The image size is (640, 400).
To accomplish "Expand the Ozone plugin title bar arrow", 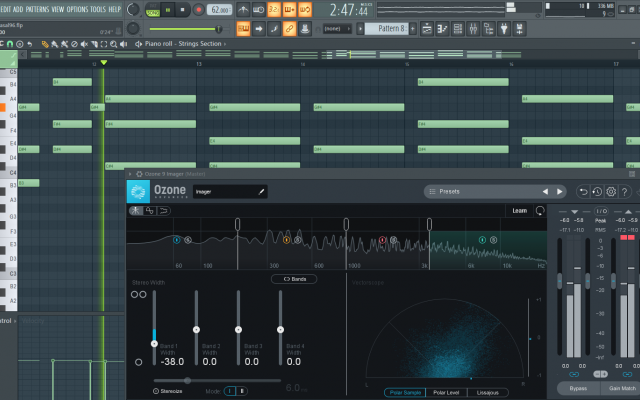I will tap(130, 174).
